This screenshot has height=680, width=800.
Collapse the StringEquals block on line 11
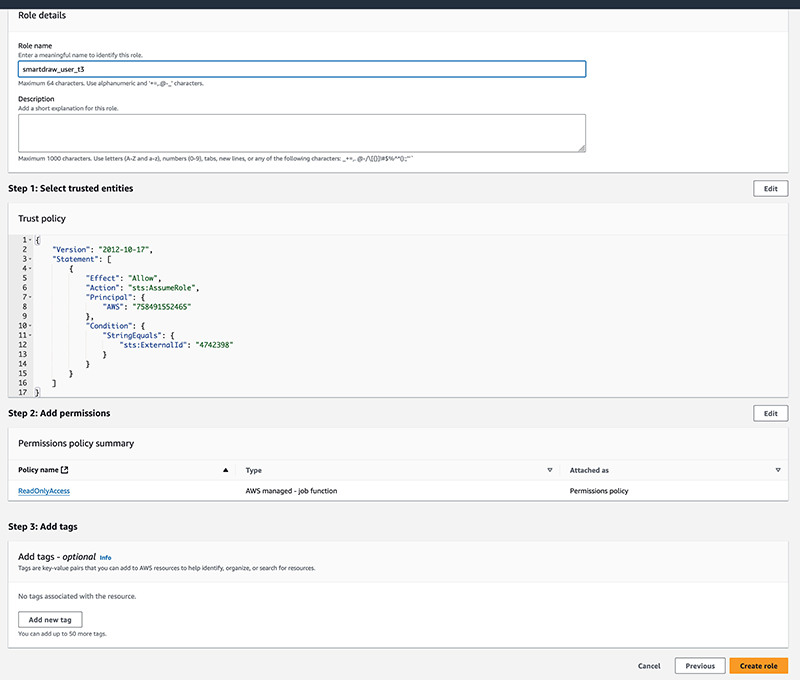[x=31, y=335]
